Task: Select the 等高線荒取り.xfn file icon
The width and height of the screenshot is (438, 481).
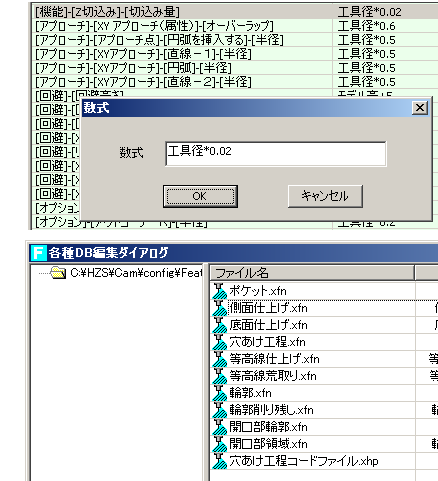Action: (219, 376)
